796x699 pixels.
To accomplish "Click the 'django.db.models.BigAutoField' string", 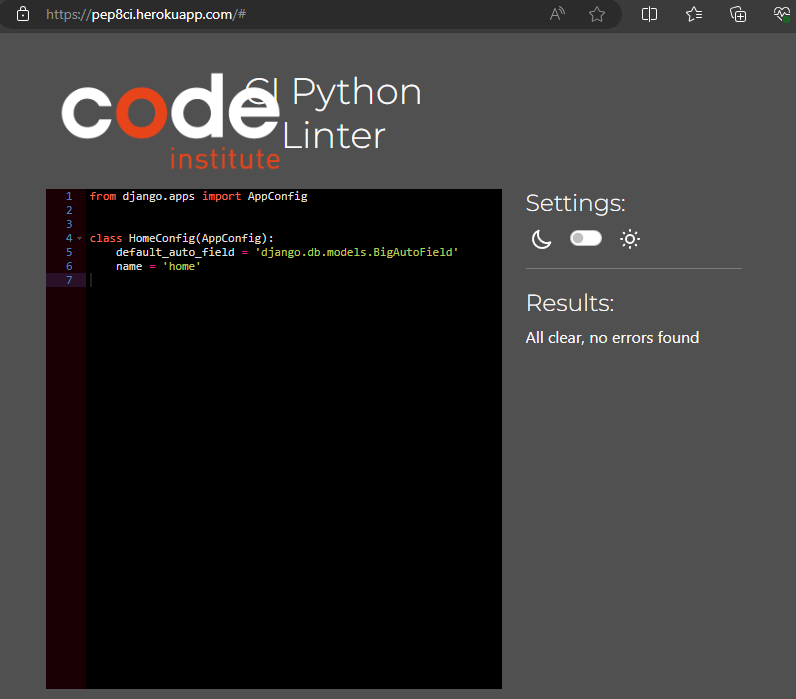I will click(x=357, y=252).
